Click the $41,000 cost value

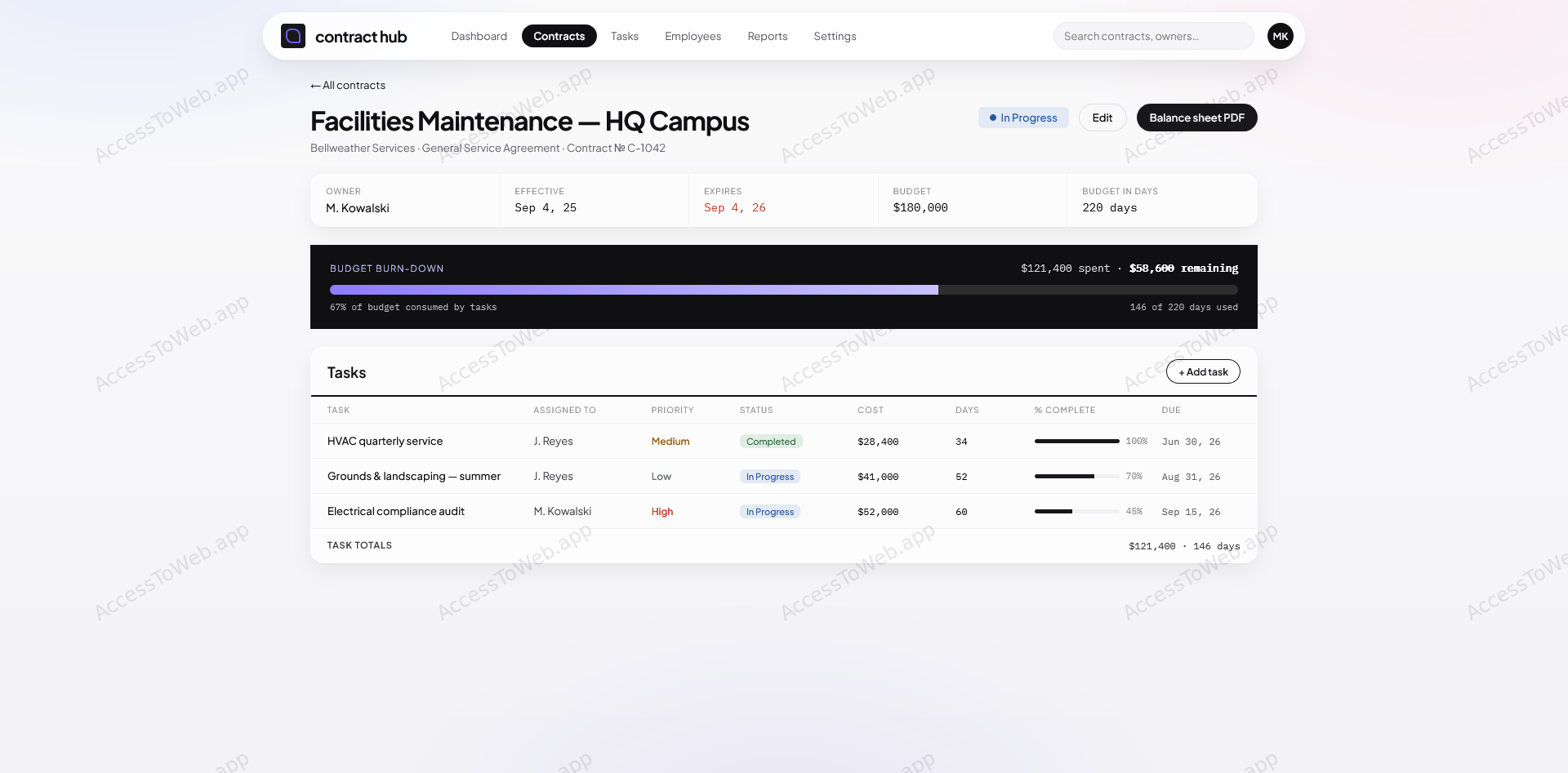tap(878, 477)
